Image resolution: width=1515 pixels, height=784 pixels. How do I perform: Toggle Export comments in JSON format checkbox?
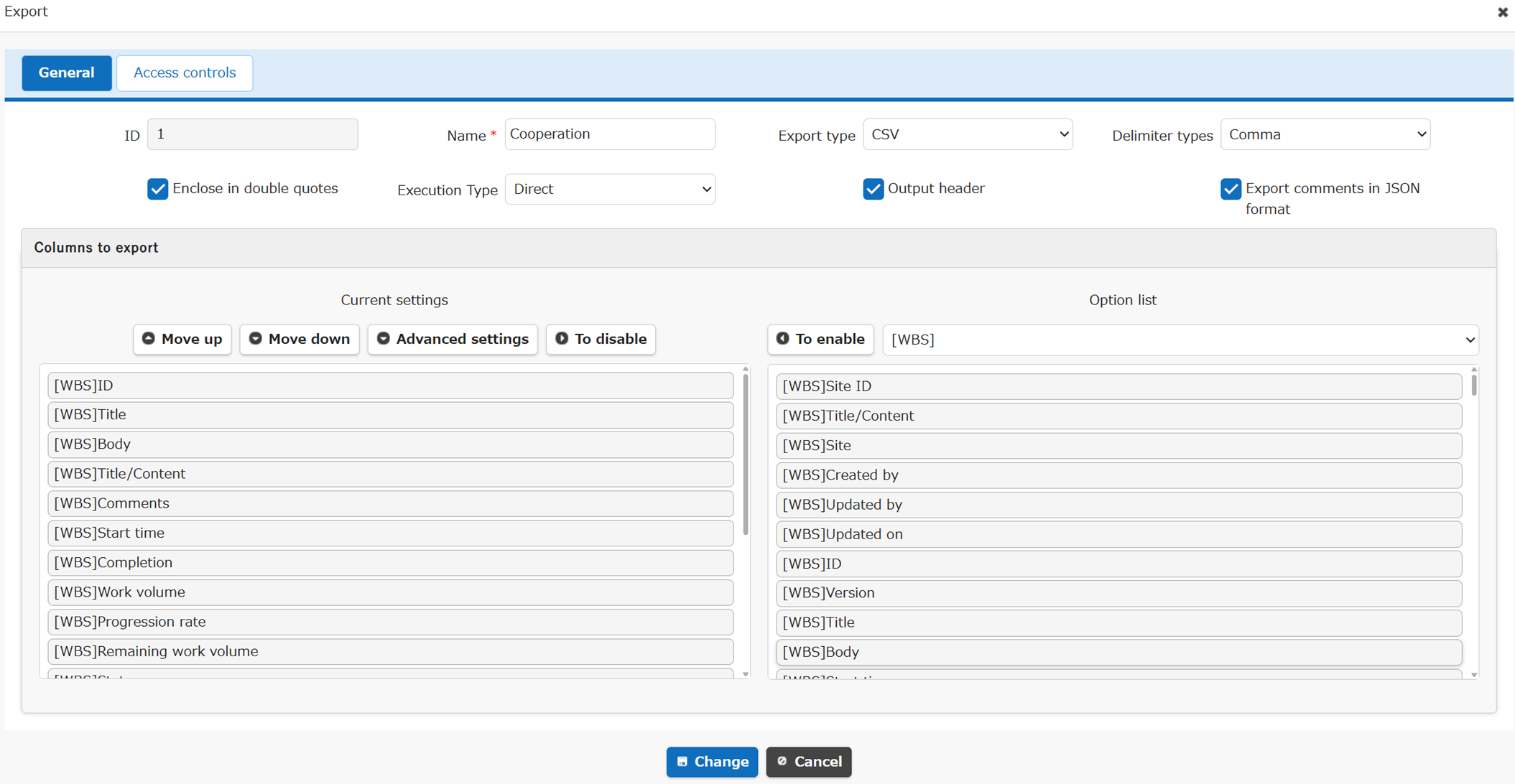pyautogui.click(x=1231, y=189)
